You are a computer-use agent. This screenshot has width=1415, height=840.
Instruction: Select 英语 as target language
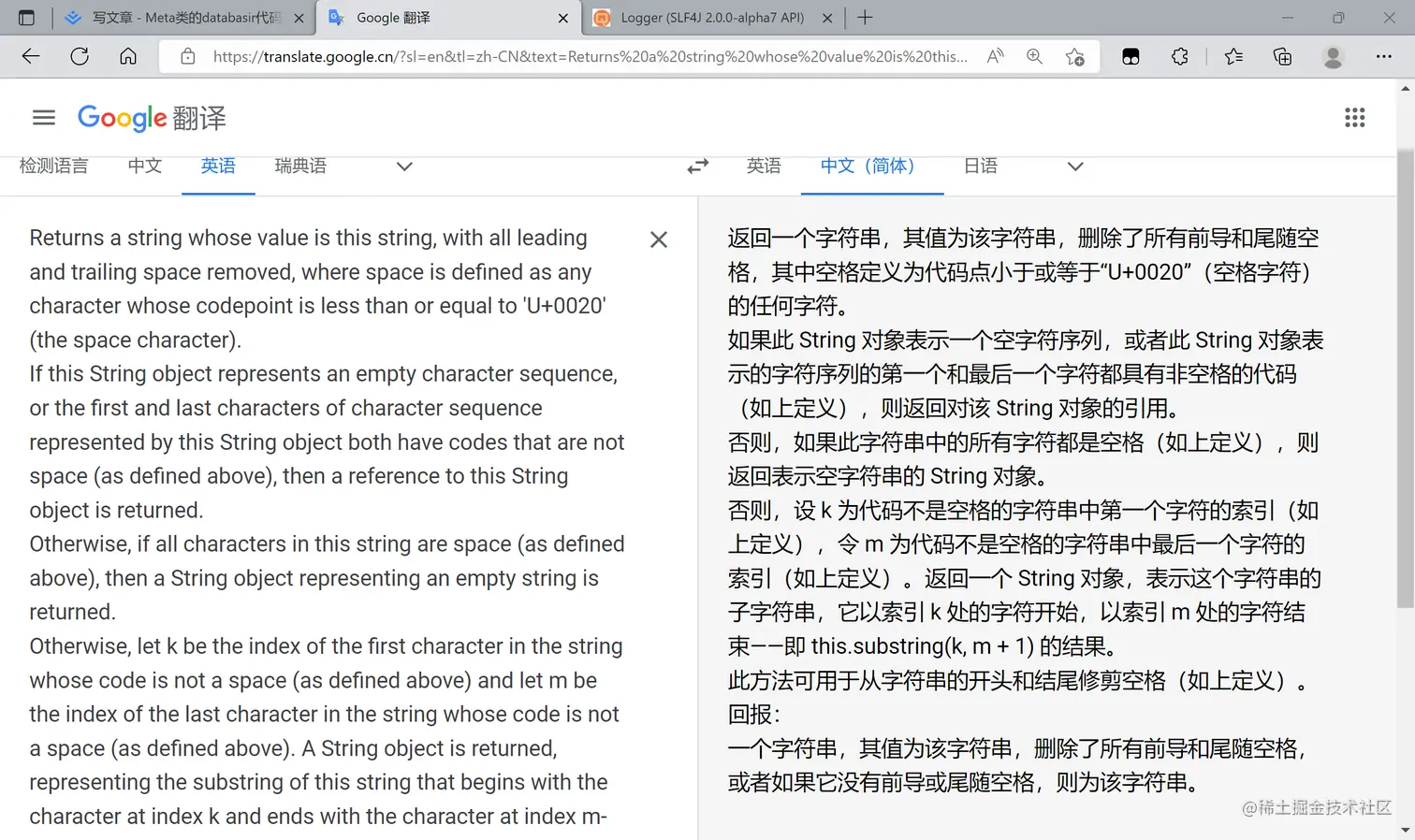tap(764, 167)
